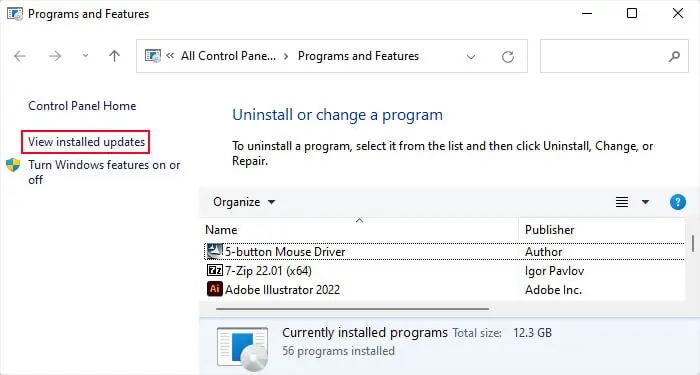Click the 5-button Mouse Driver icon
Image resolution: width=700 pixels, height=375 pixels.
tap(215, 251)
